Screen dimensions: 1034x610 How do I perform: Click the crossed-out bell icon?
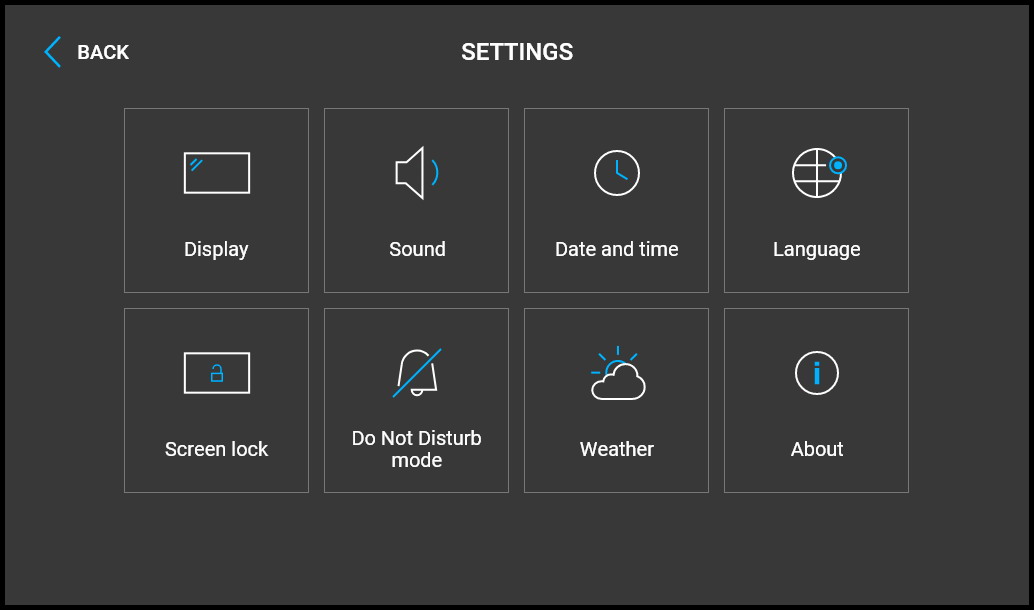tap(416, 373)
